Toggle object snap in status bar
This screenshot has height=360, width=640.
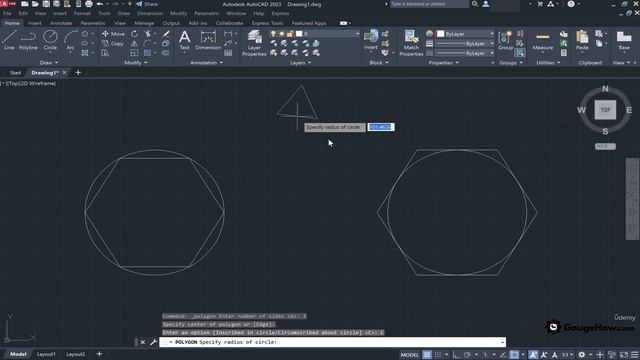coord(514,355)
